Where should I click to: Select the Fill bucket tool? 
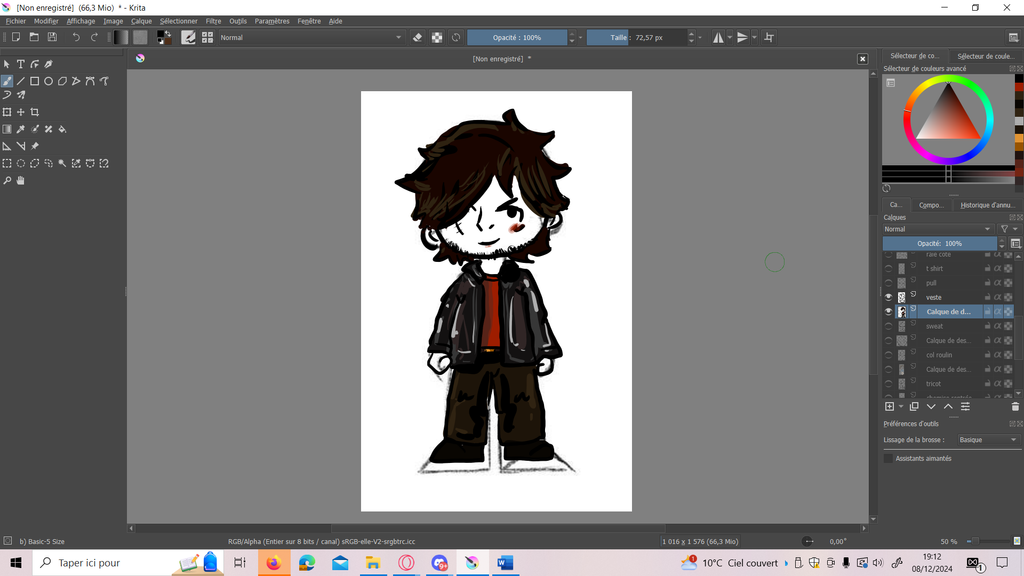click(x=62, y=129)
